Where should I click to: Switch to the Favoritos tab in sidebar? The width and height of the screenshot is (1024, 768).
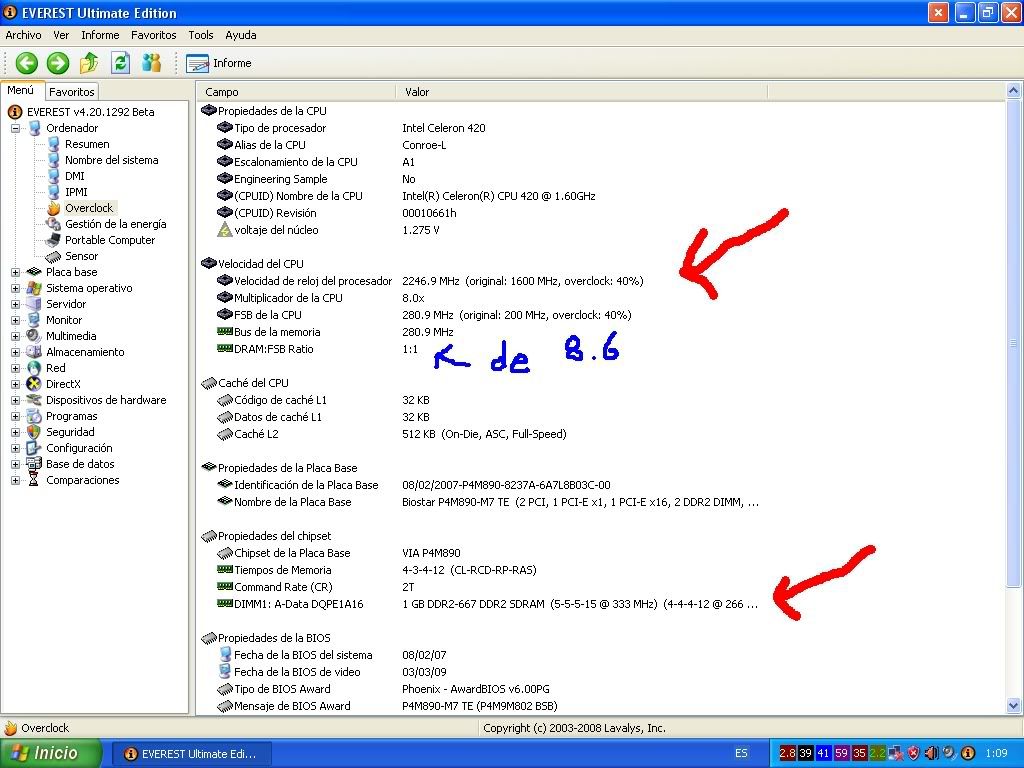point(72,92)
